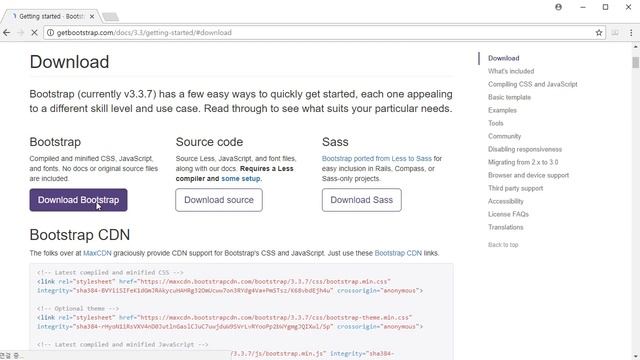
Task: Go back using the browser back arrow
Action: (x=7, y=33)
